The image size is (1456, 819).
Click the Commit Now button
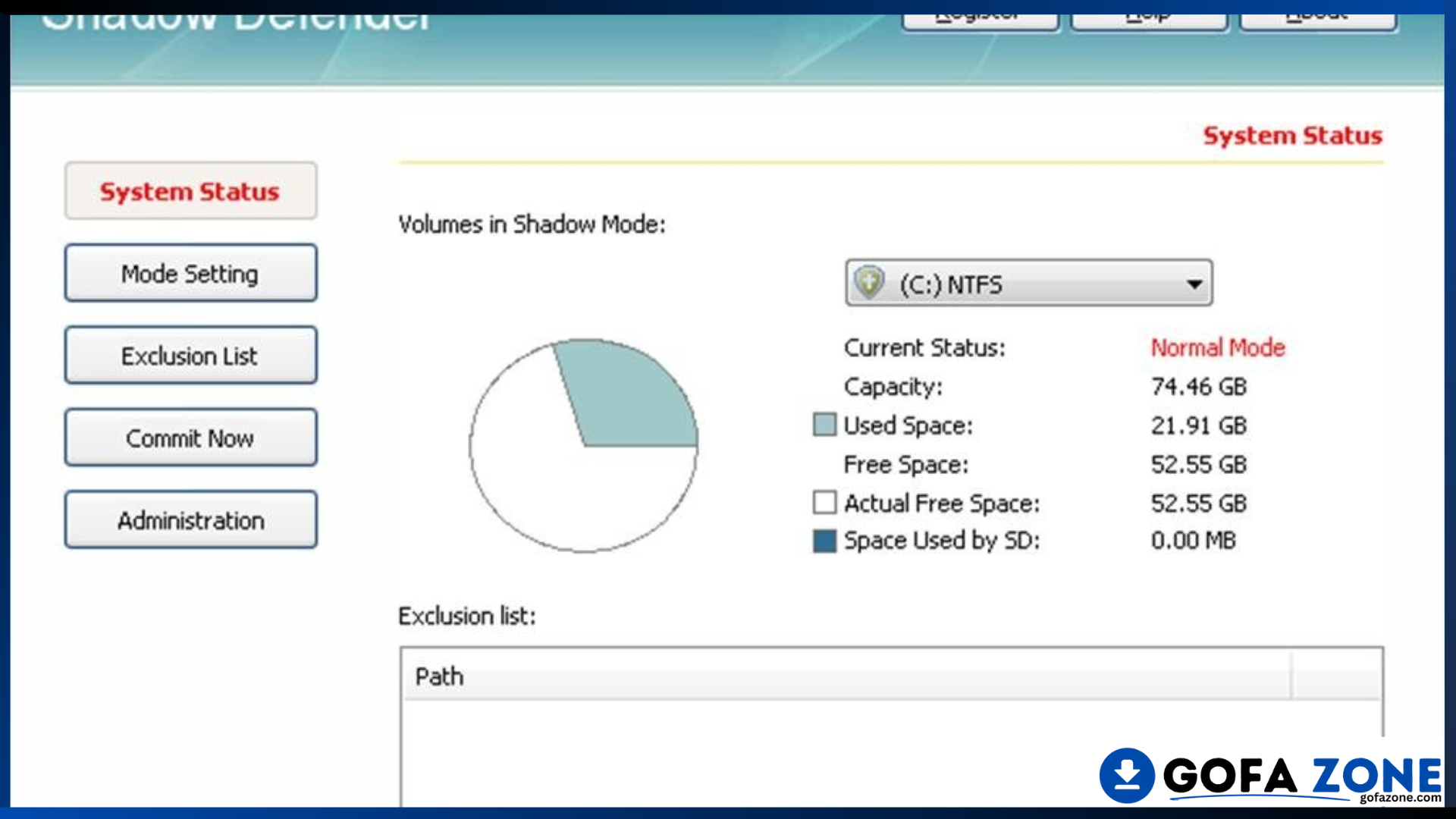point(190,438)
